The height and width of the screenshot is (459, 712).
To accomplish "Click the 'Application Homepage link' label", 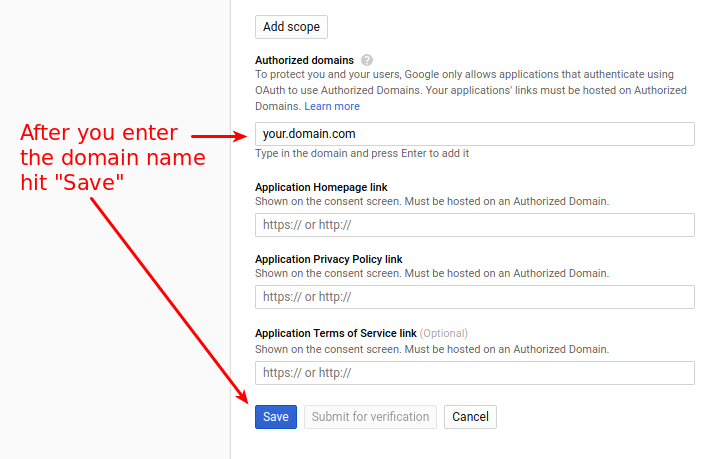I will tap(321, 187).
